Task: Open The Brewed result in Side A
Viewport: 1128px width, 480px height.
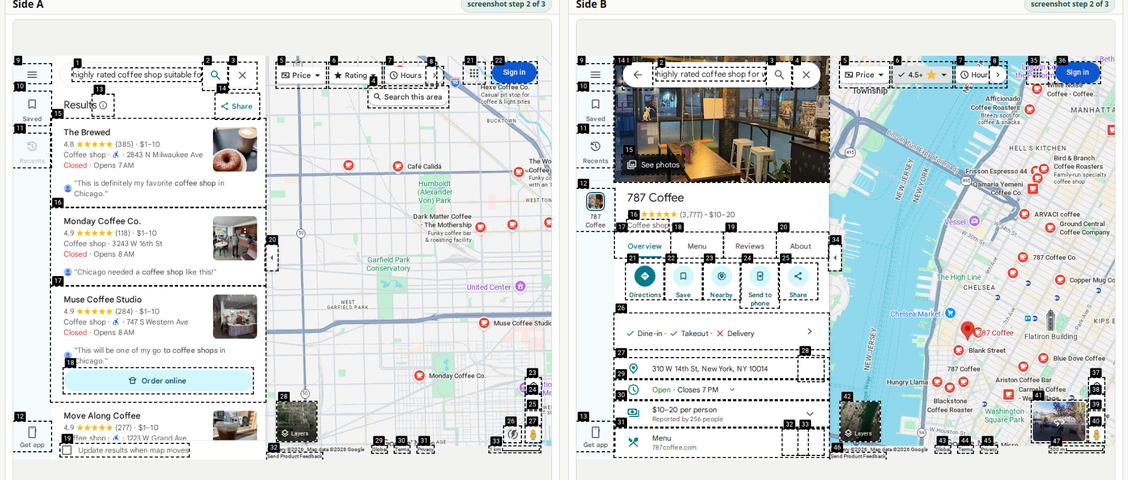Action: point(158,163)
